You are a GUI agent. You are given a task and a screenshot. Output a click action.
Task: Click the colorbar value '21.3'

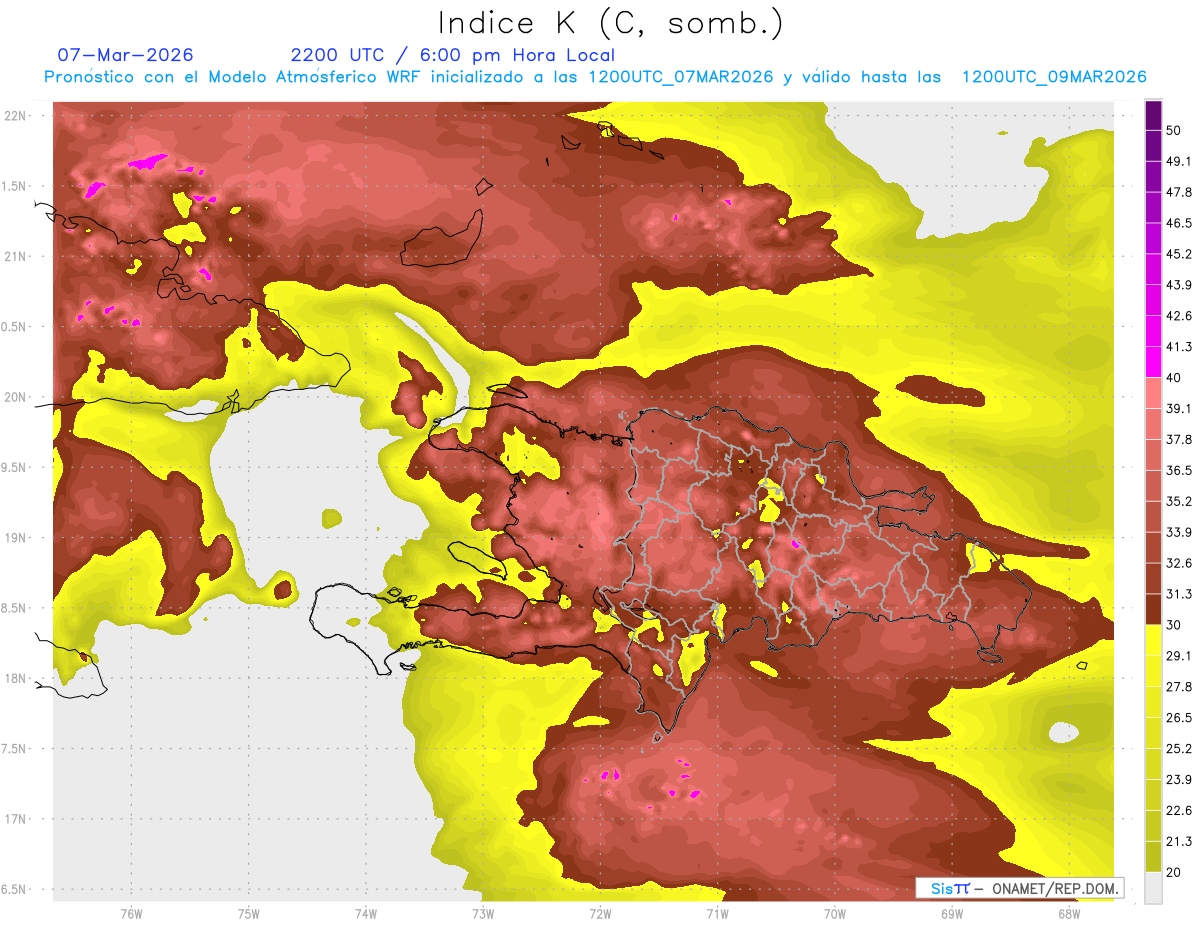pyautogui.click(x=1179, y=841)
